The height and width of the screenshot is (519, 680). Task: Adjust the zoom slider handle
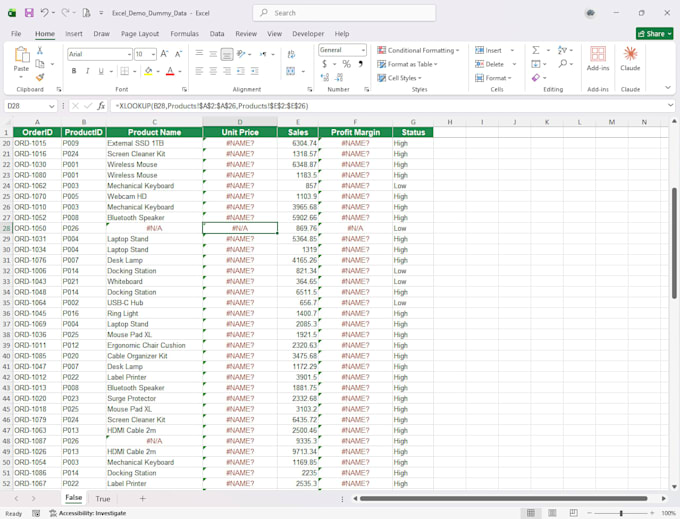coord(621,513)
